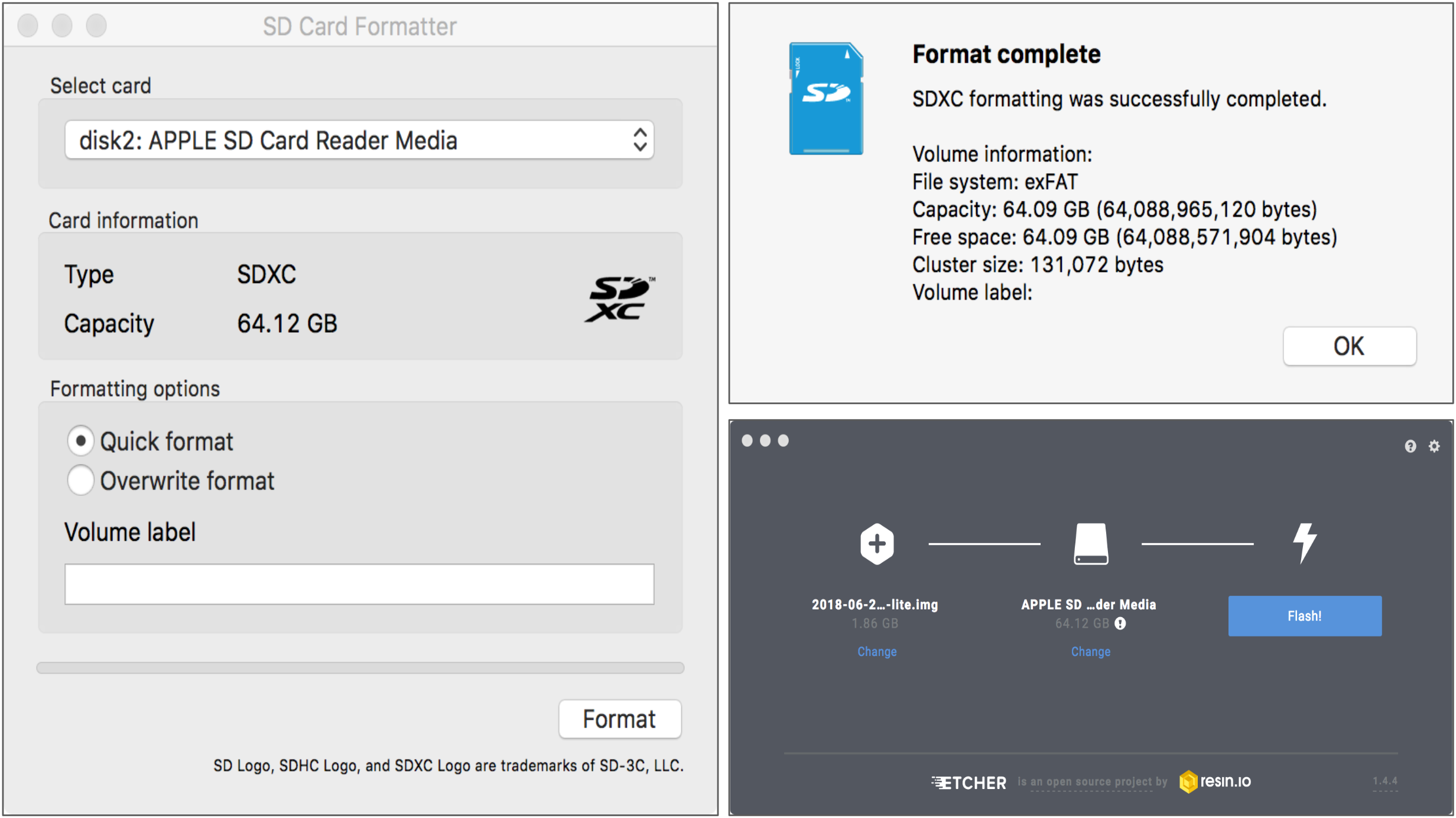Viewport: 1456px width, 818px height.
Task: Click the SD Card Formatter minimize button
Action: (62, 25)
